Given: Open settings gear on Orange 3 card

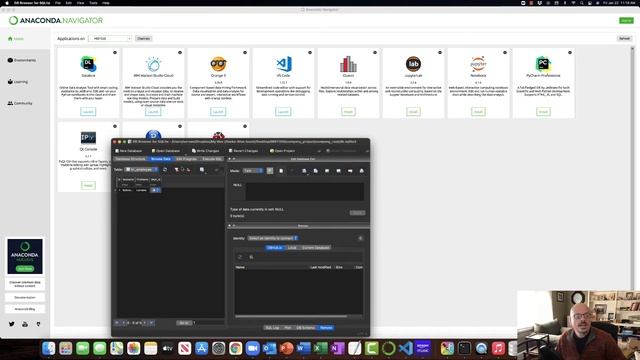Looking at the screenshot, I should coord(245,52).
